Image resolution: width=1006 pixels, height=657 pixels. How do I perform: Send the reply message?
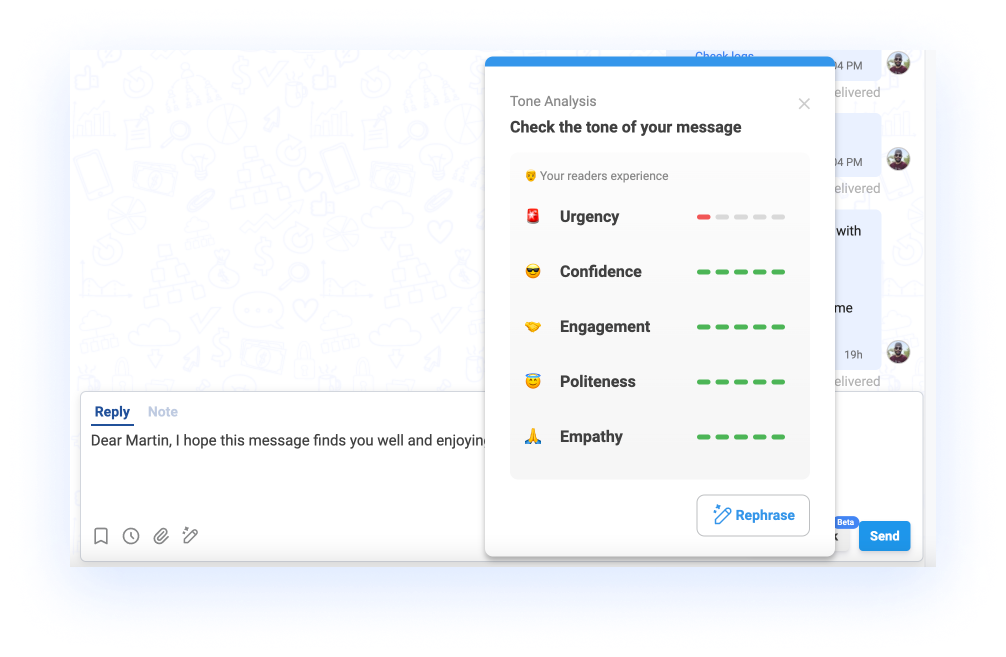[885, 536]
